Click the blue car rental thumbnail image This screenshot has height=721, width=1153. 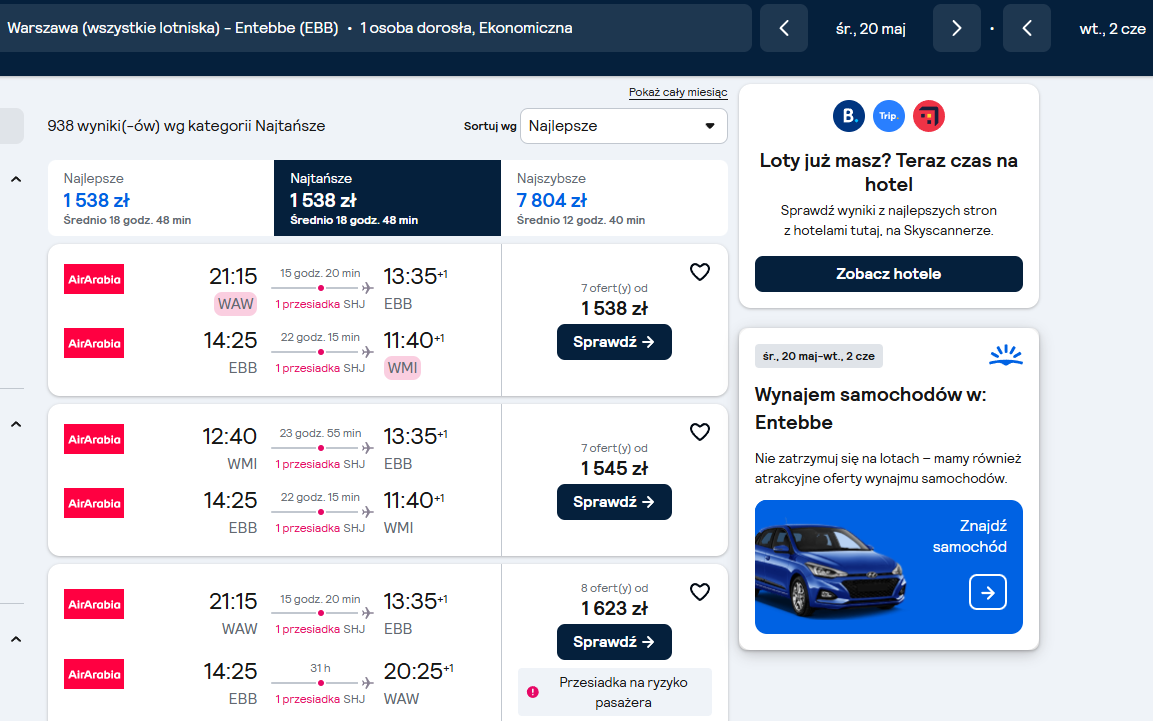pyautogui.click(x=831, y=570)
